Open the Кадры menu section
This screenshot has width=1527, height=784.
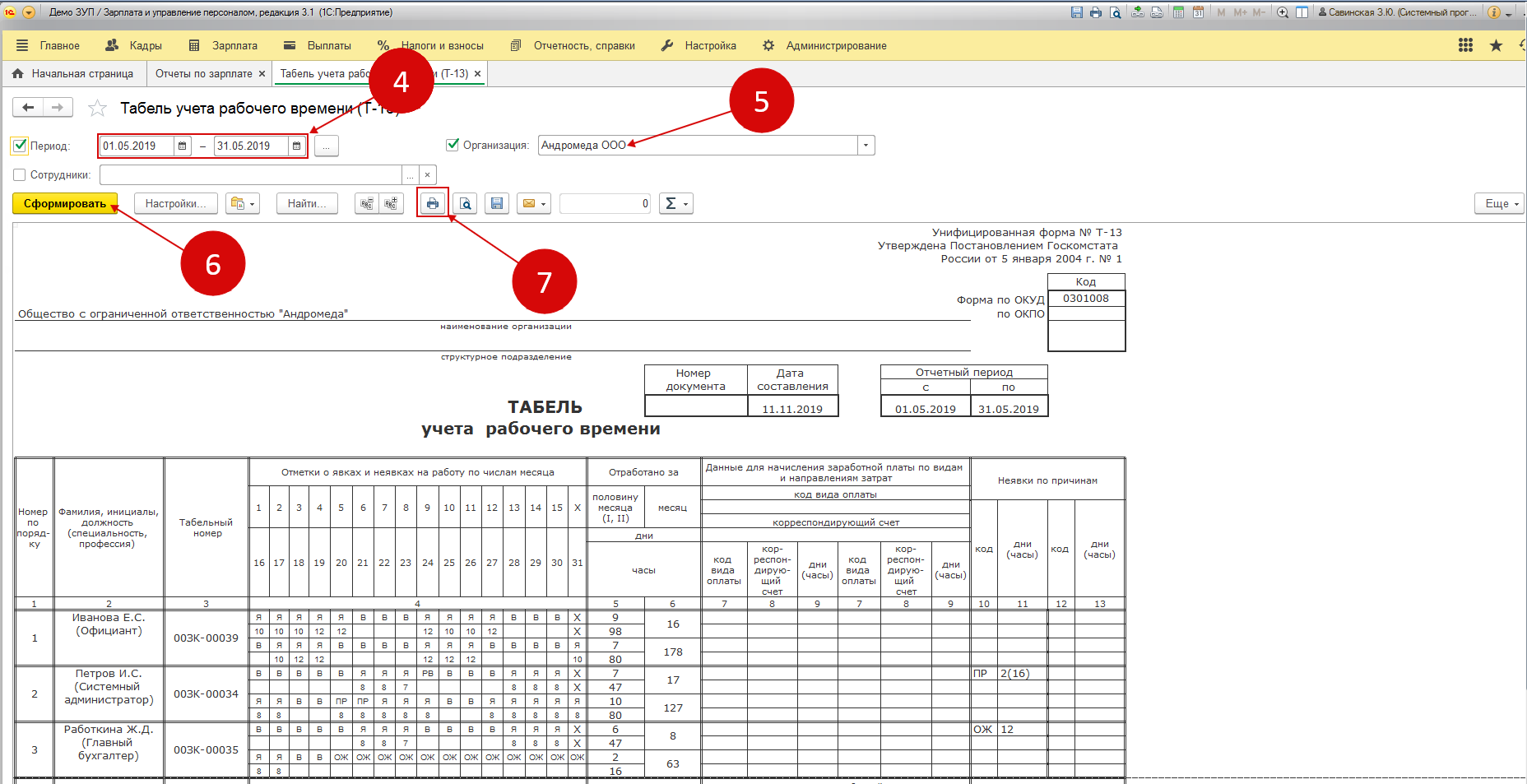point(134,45)
